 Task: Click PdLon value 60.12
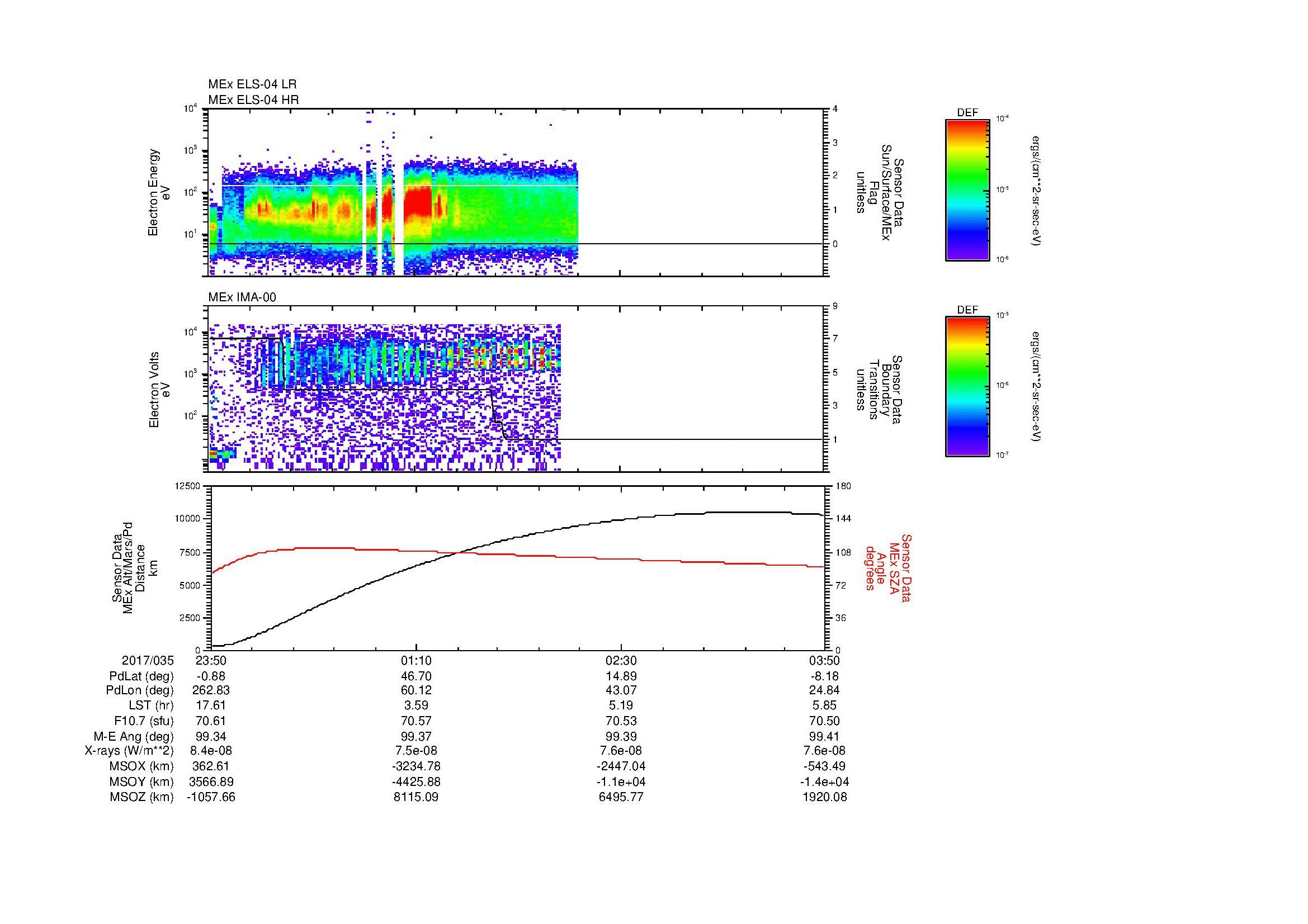(417, 690)
